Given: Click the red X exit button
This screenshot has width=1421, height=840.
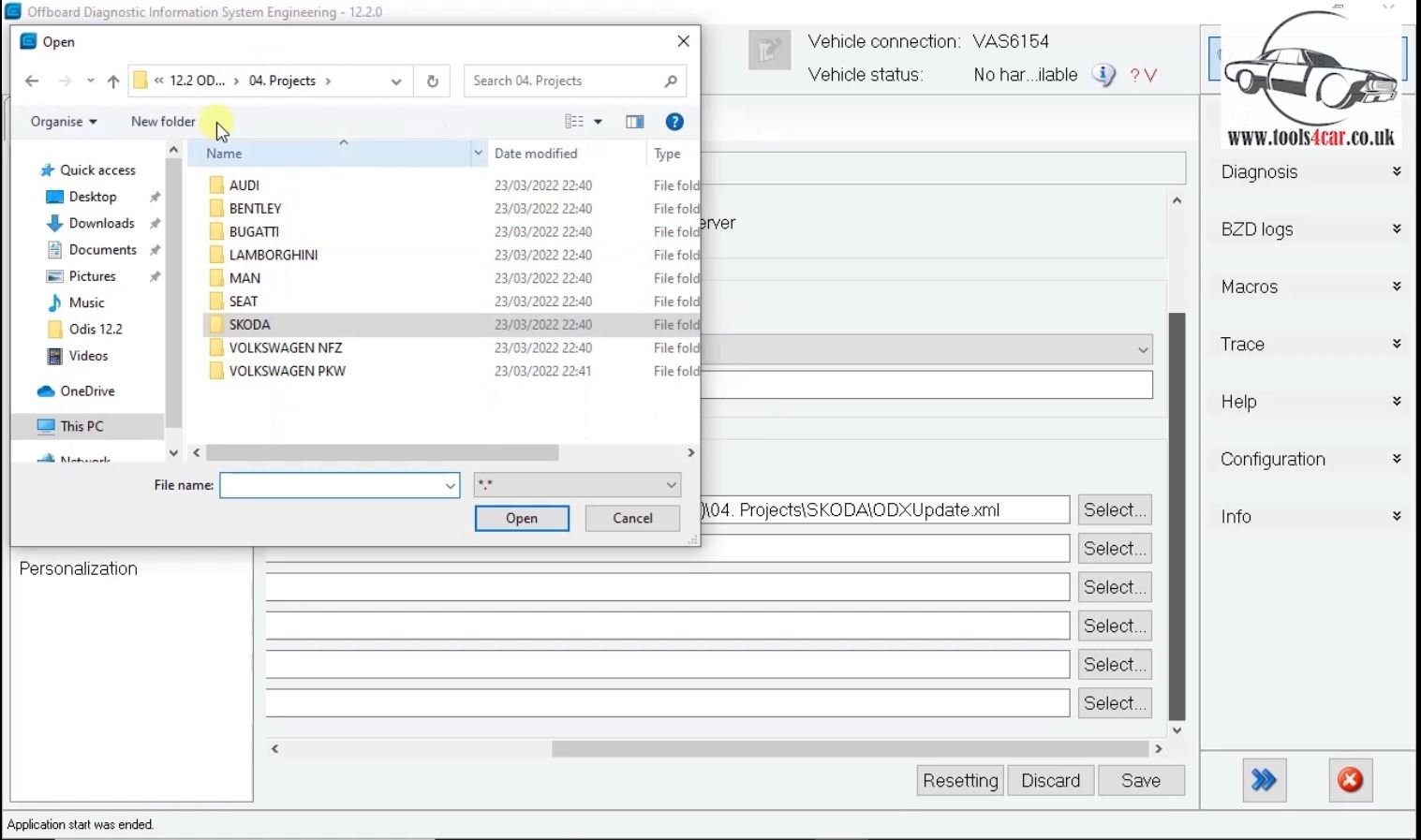Looking at the screenshot, I should point(1350,780).
